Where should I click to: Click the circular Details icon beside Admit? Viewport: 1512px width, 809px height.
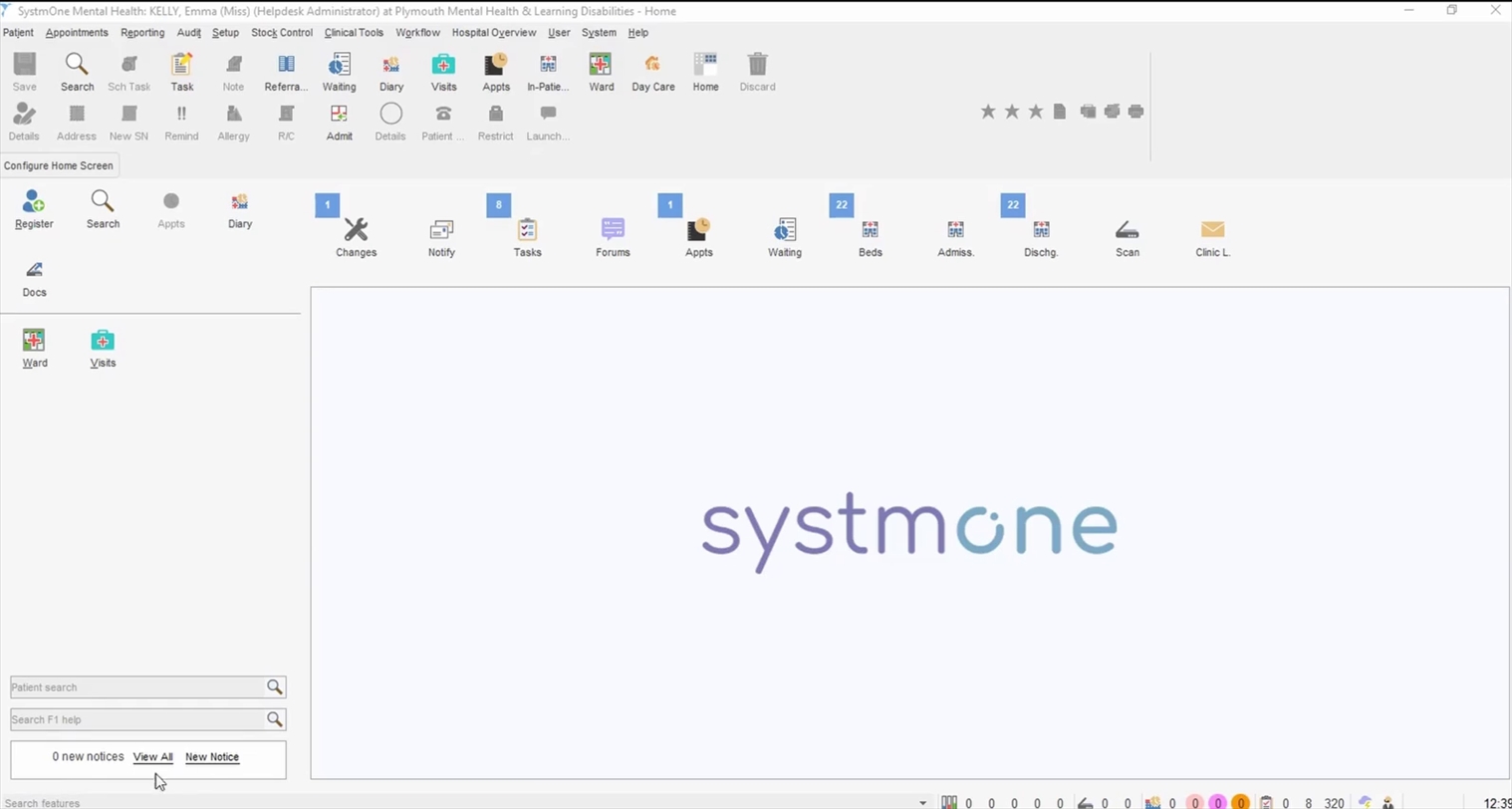tap(390, 122)
